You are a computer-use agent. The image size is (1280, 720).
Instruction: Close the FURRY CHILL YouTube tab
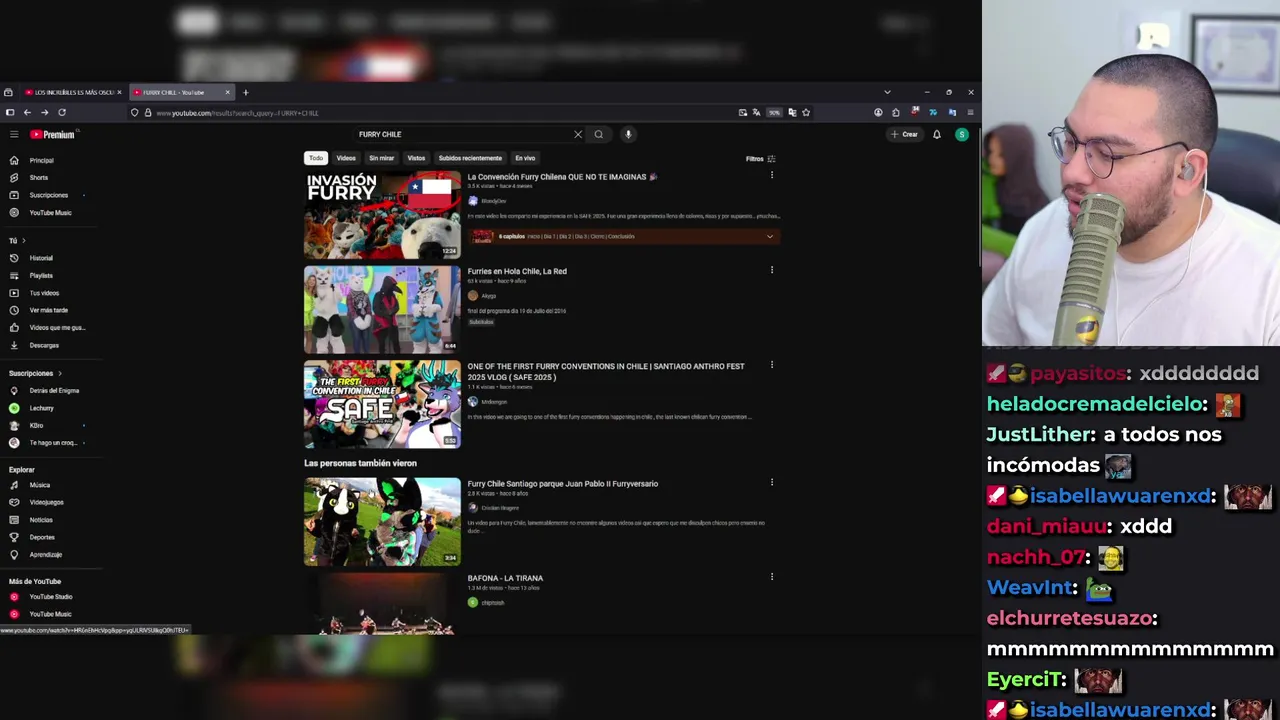pos(227,92)
